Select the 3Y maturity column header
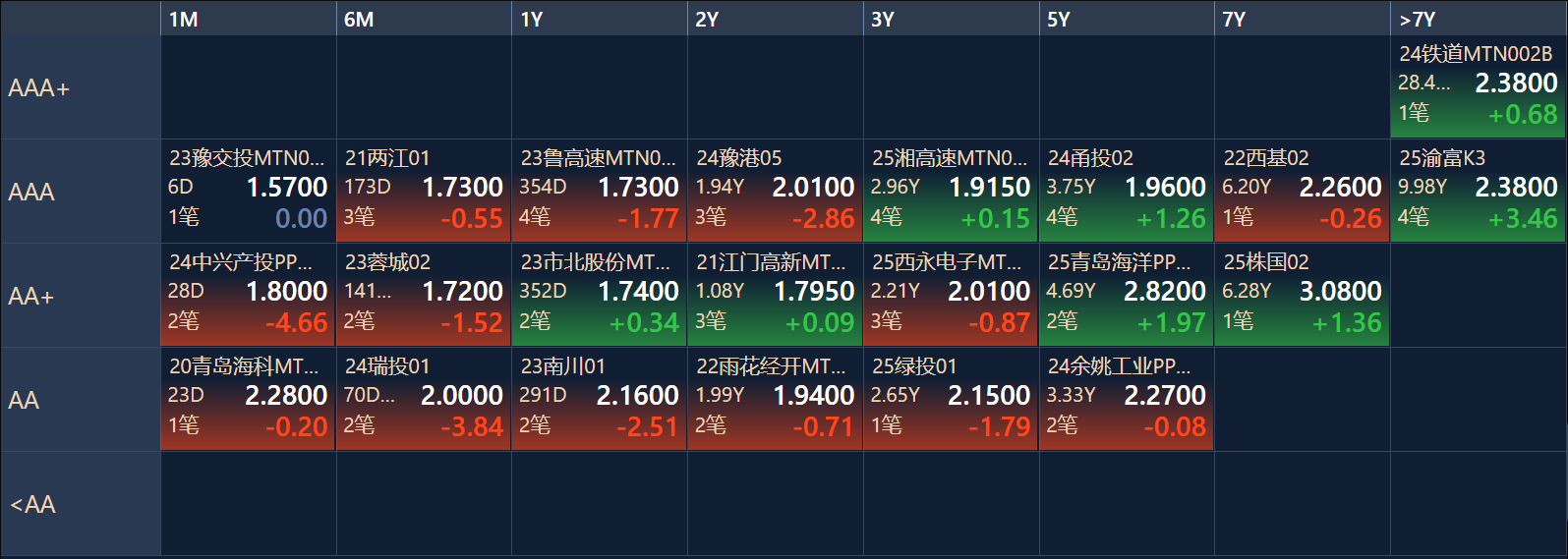The height and width of the screenshot is (559, 1568). (x=950, y=19)
